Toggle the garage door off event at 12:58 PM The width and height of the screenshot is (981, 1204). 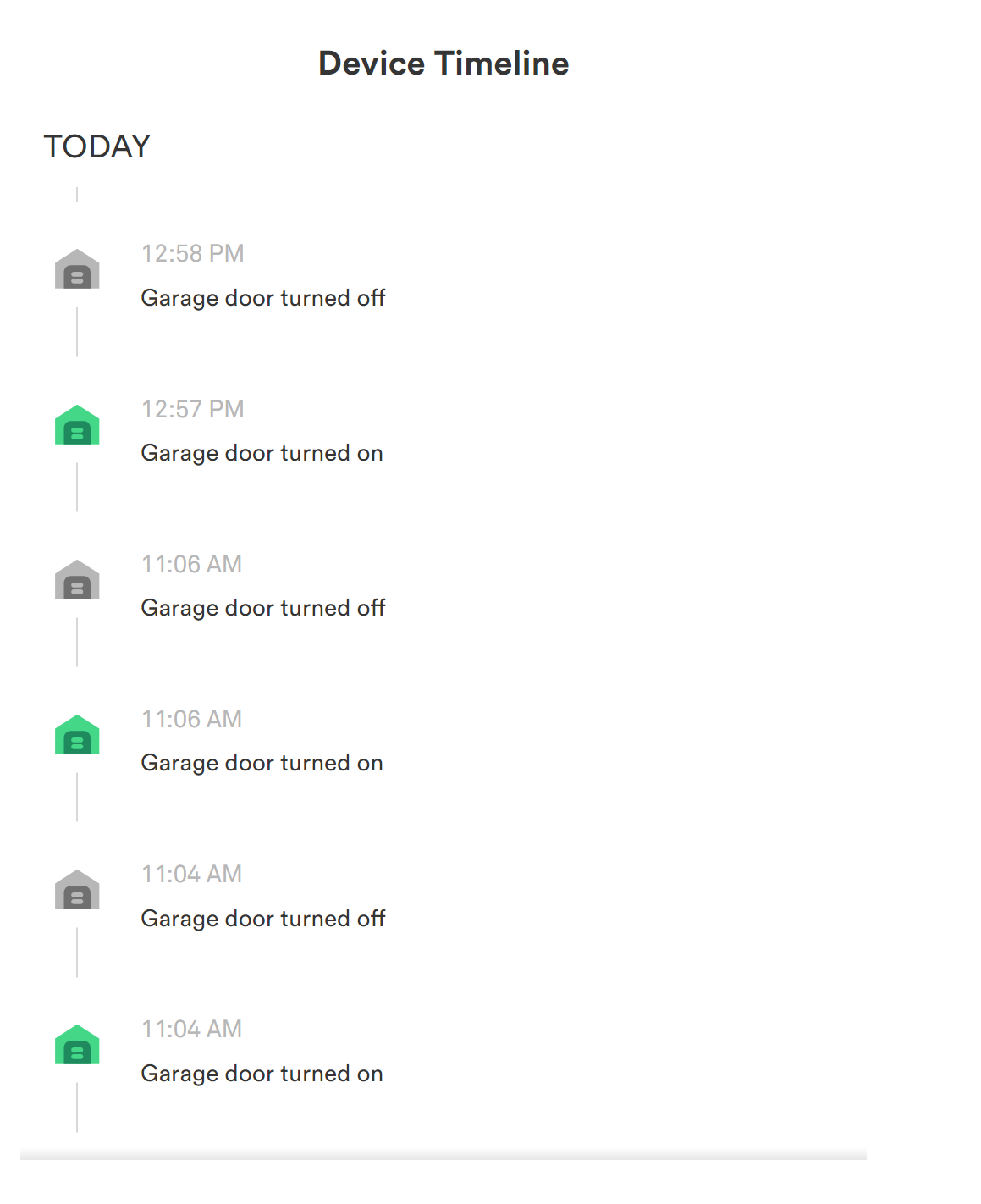pos(263,298)
